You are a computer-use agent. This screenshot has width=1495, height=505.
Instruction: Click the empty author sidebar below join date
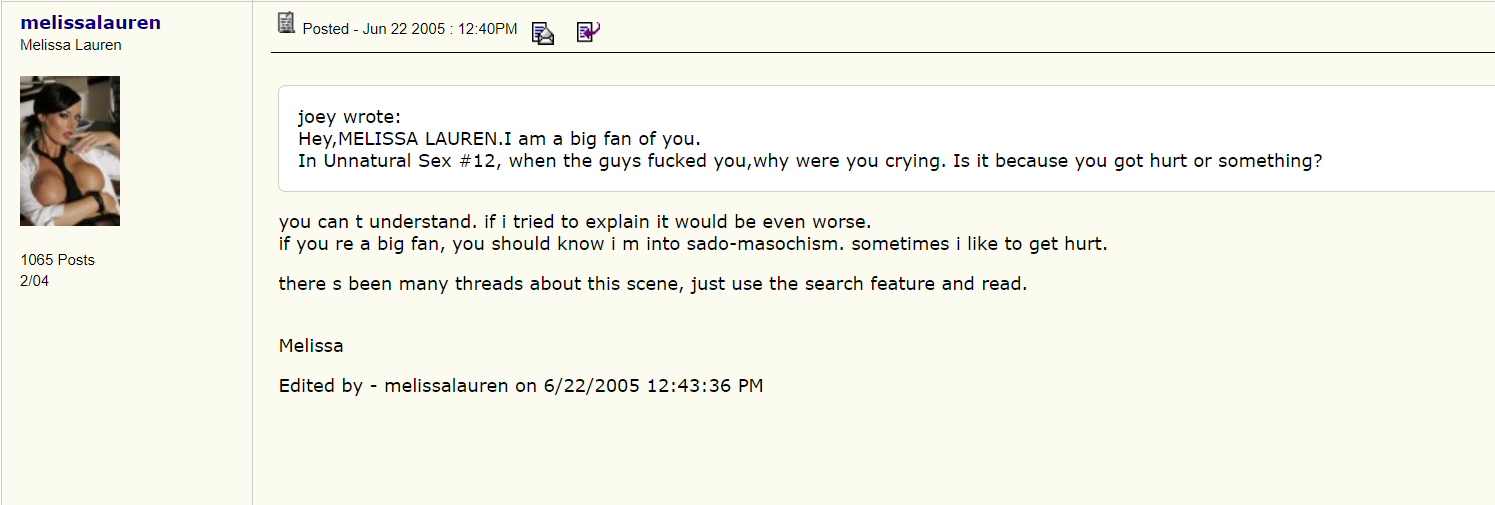click(125, 400)
